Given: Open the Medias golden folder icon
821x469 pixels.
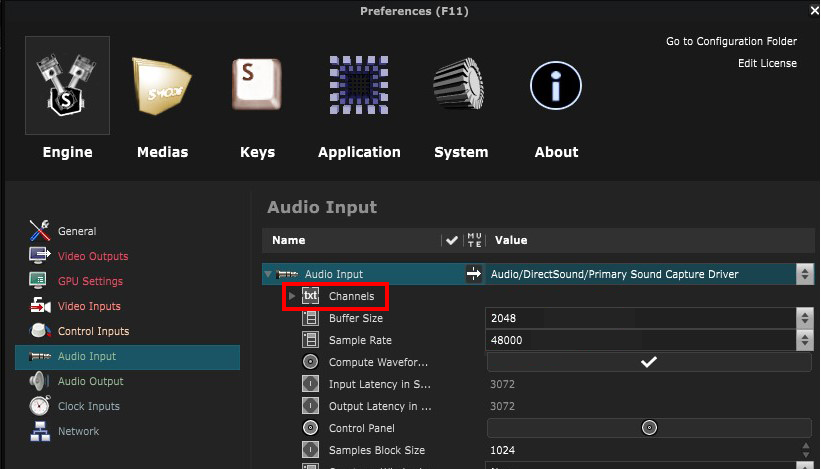Looking at the screenshot, I should pyautogui.click(x=162, y=86).
